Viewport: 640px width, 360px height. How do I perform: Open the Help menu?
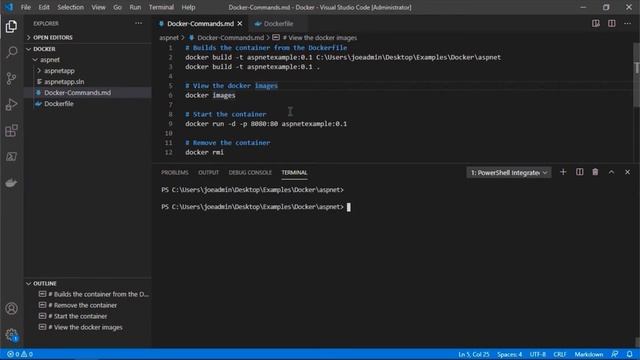[x=188, y=7]
